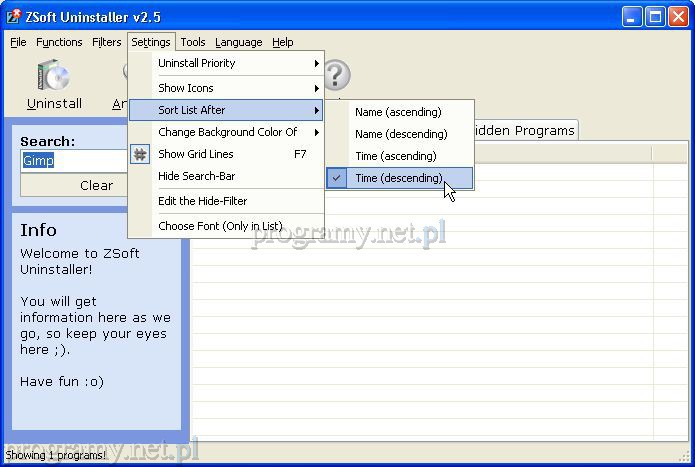695x467 pixels.
Task: Maximize the ZSoft Uninstaller window
Action: click(x=654, y=17)
